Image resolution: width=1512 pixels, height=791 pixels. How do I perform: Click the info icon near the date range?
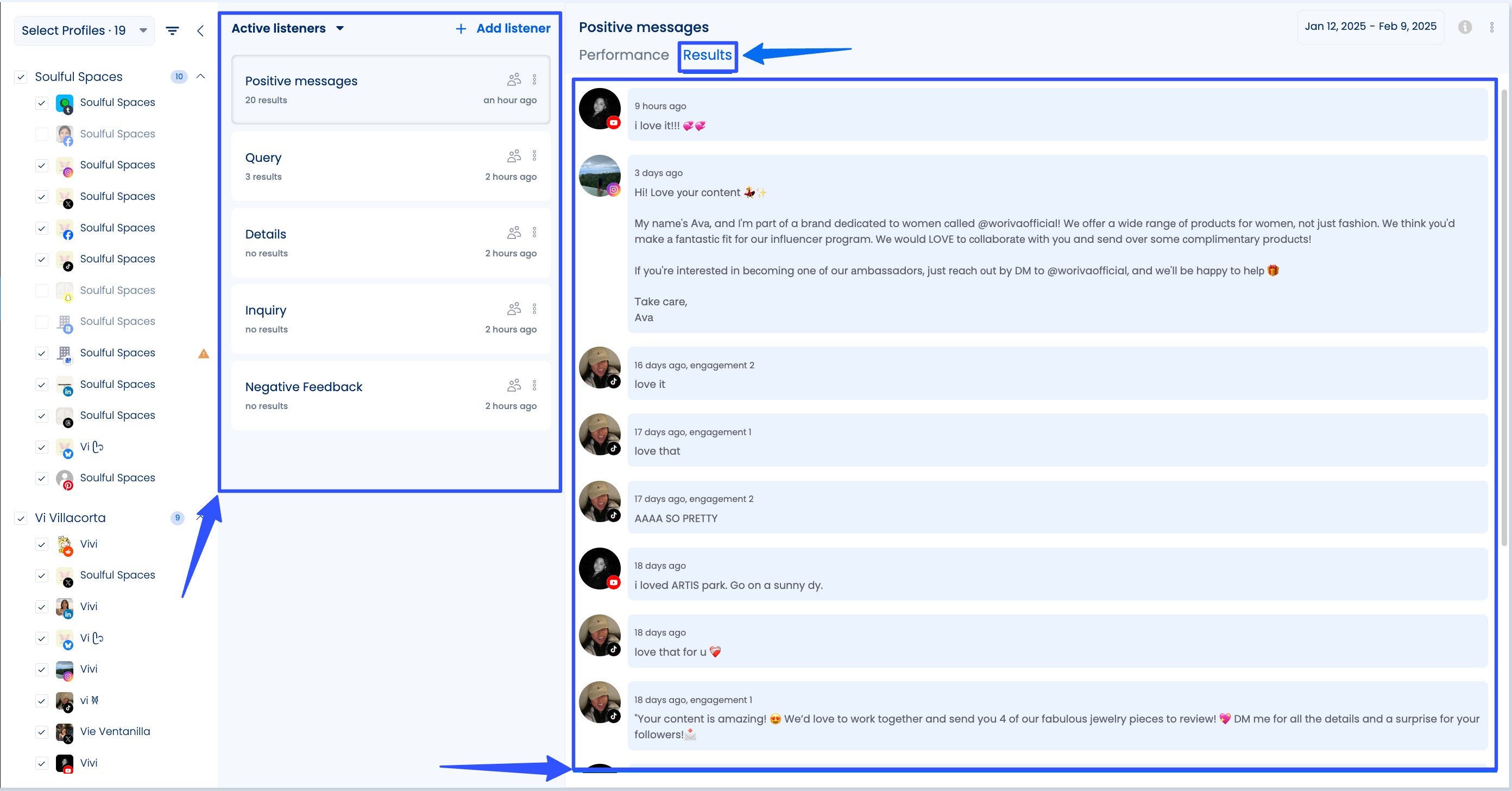[1464, 27]
